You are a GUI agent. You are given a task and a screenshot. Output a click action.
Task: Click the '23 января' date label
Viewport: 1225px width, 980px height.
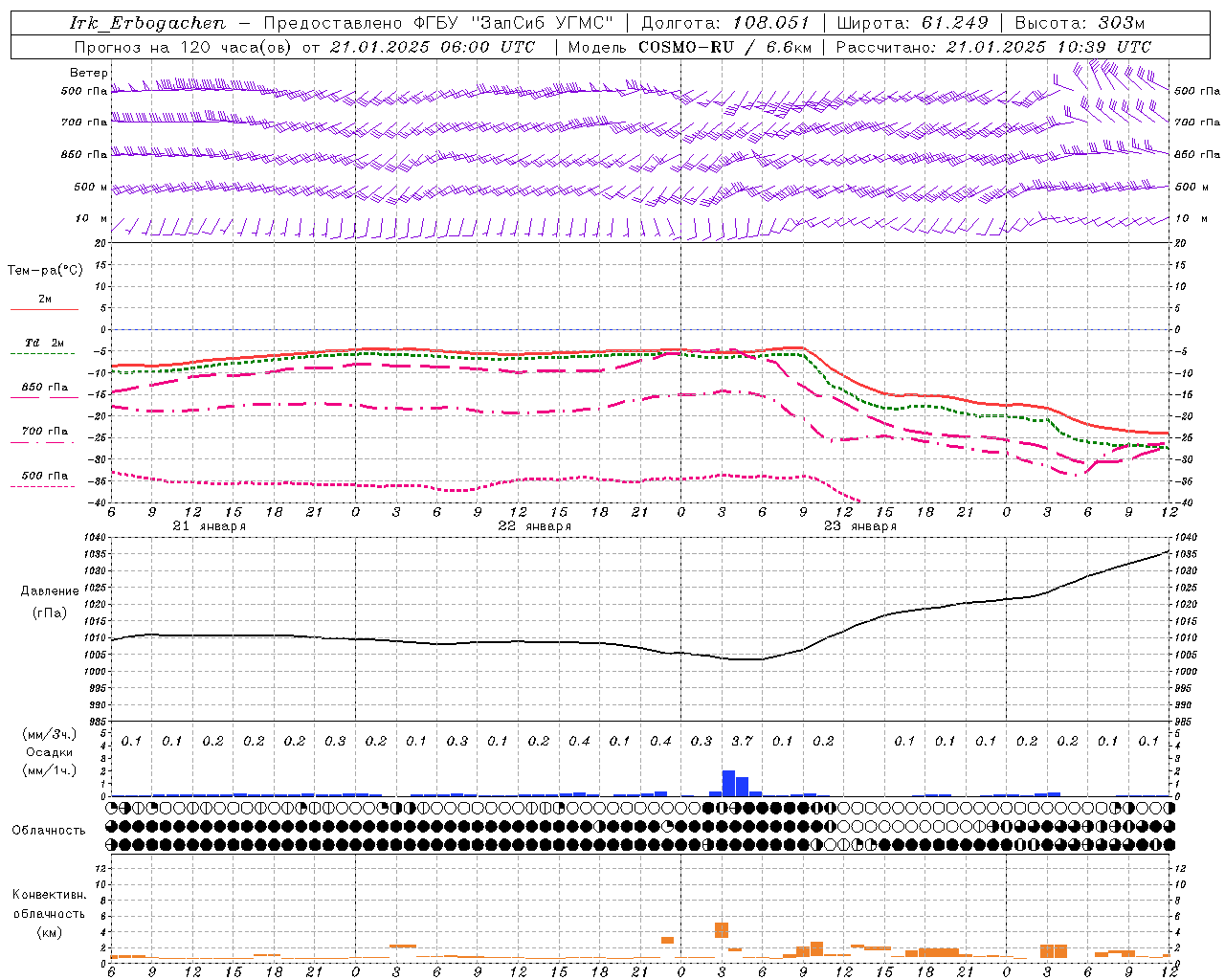859,526
